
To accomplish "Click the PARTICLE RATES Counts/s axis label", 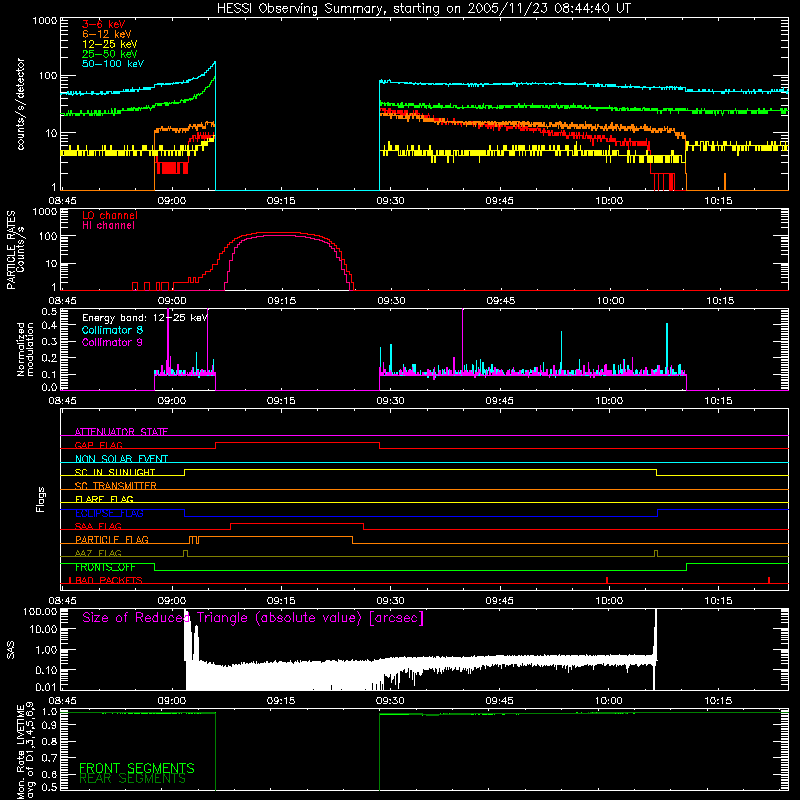I will click(x=15, y=250).
